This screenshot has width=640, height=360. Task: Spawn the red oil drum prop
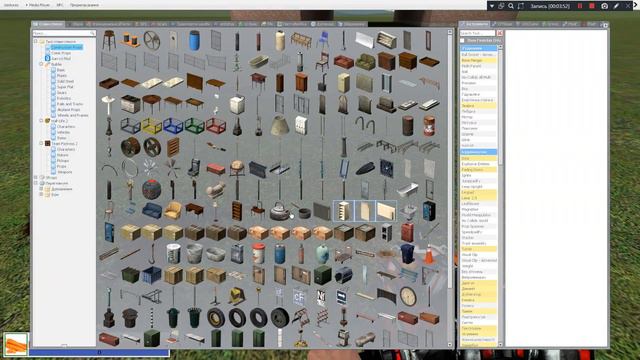[429, 125]
